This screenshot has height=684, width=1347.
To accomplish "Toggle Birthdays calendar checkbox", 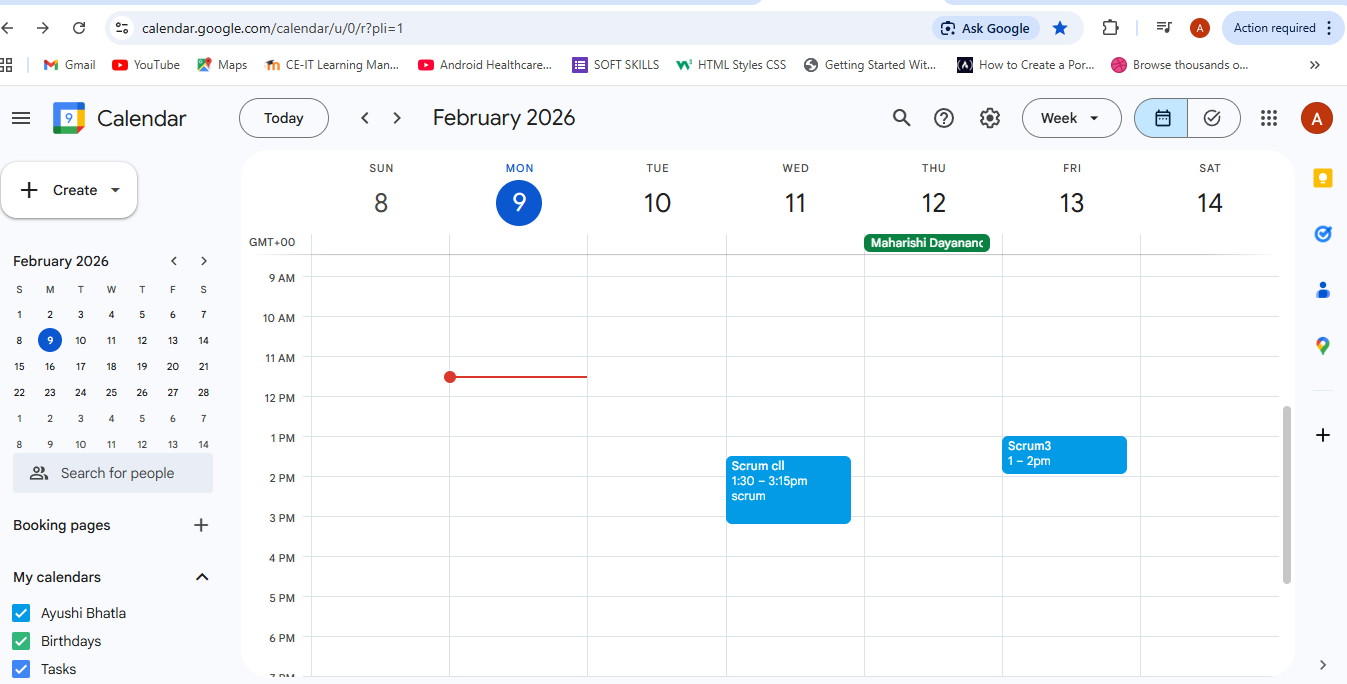I will (x=21, y=641).
